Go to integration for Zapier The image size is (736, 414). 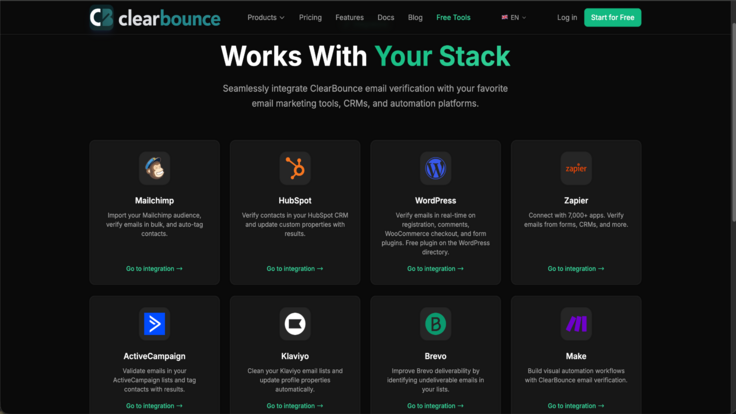pyautogui.click(x=576, y=268)
